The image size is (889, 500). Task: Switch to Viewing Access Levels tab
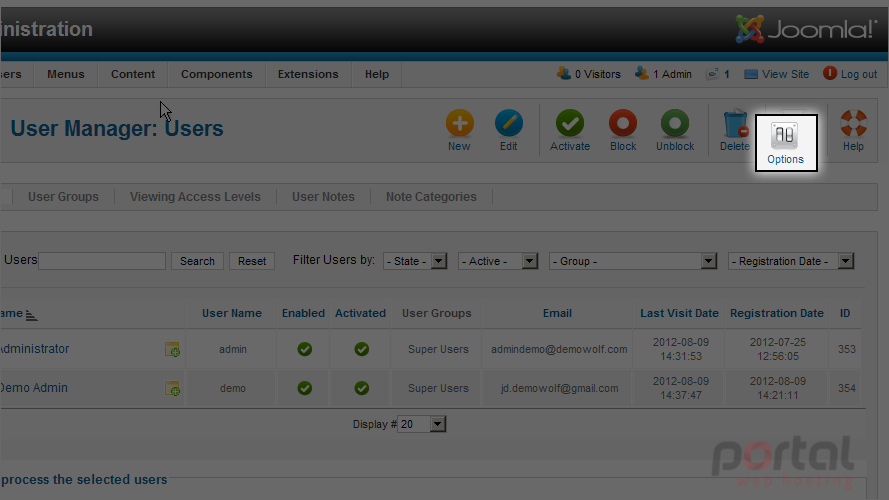[x=195, y=197]
